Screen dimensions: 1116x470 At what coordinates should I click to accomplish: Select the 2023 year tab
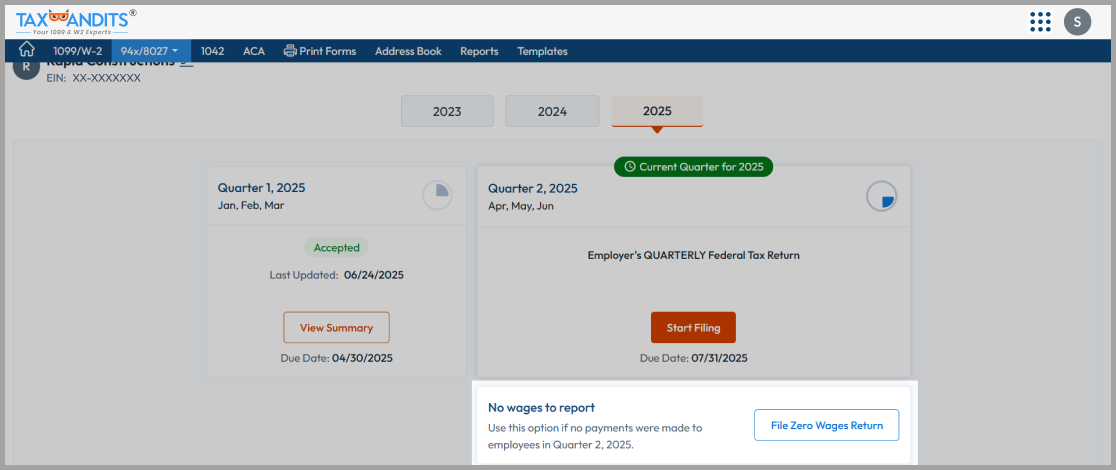tap(447, 111)
